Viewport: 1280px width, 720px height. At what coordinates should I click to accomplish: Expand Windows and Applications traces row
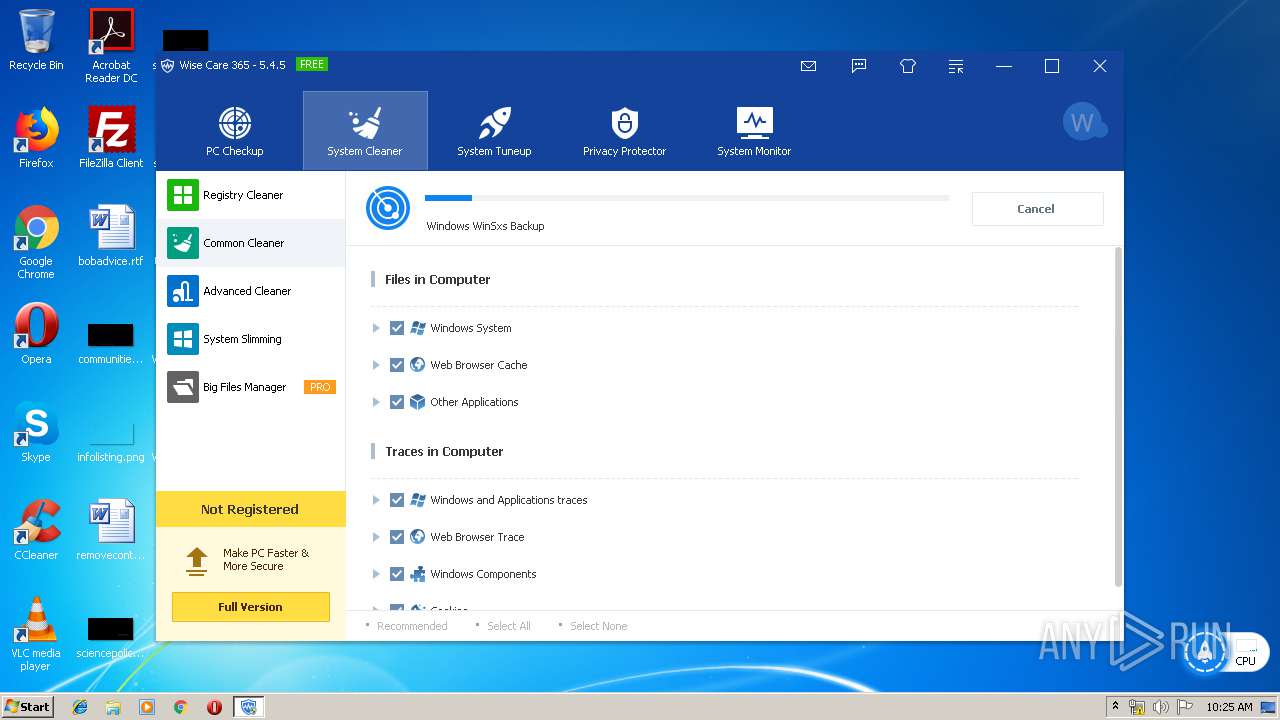pyautogui.click(x=376, y=500)
